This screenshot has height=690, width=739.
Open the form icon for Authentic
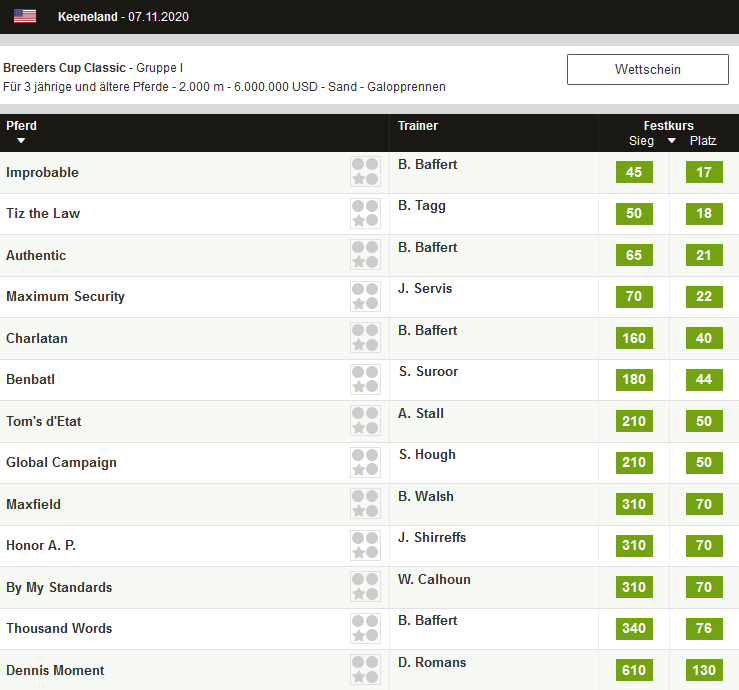(365, 255)
